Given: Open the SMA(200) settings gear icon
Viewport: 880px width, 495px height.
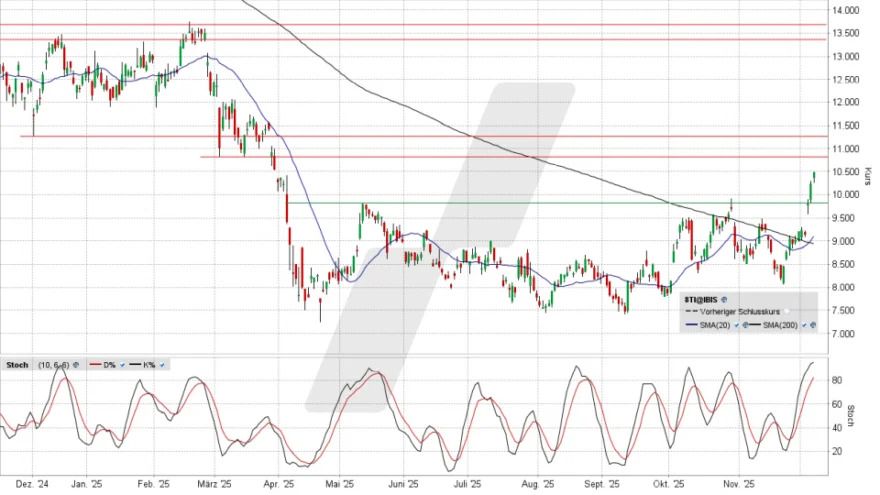Looking at the screenshot, I should pyautogui.click(x=813, y=325).
